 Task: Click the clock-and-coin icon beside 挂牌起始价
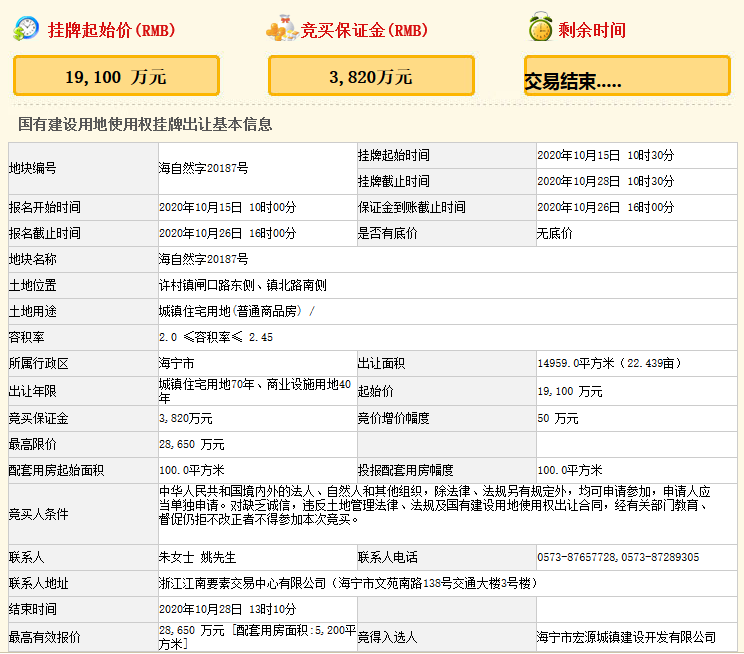coord(26,29)
